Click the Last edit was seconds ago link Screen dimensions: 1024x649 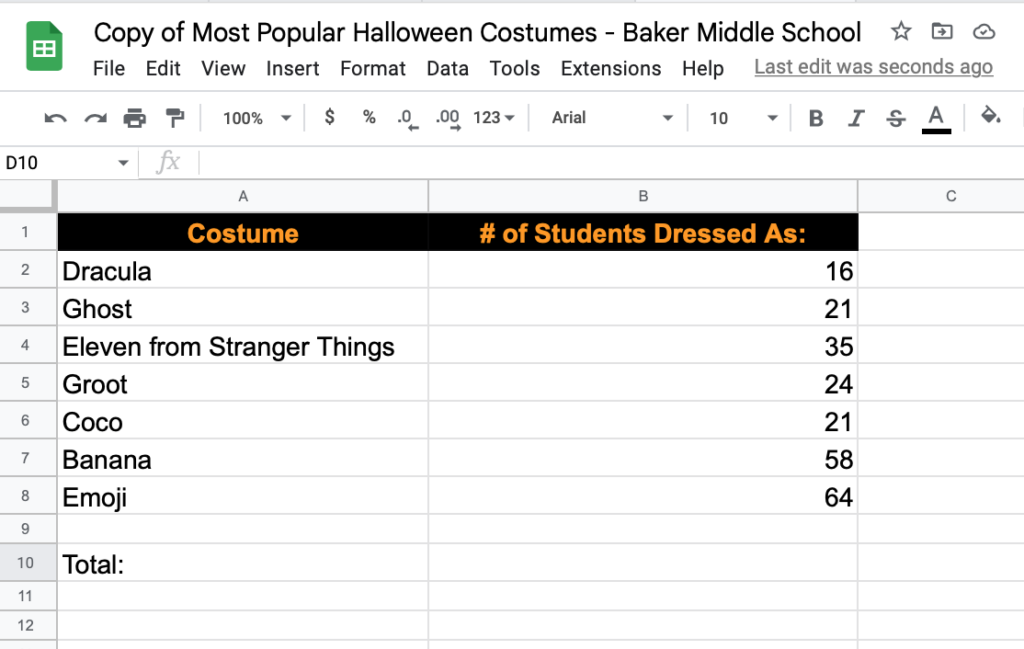click(x=872, y=67)
